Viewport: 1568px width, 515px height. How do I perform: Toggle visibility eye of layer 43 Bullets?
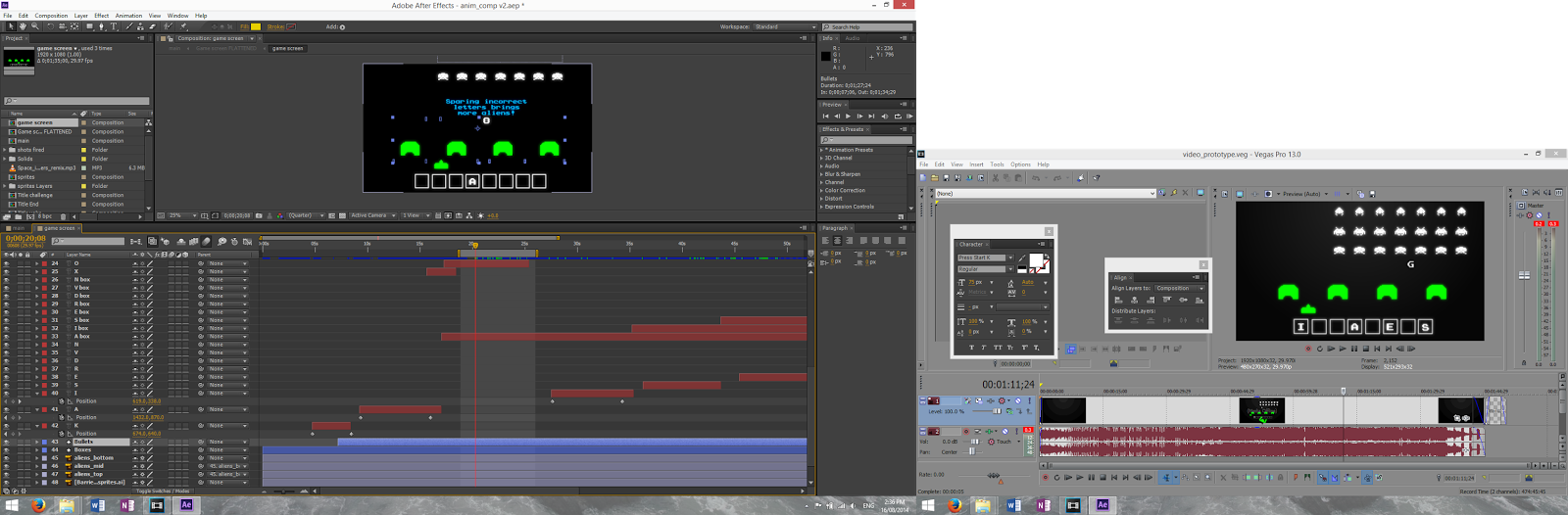[x=6, y=442]
